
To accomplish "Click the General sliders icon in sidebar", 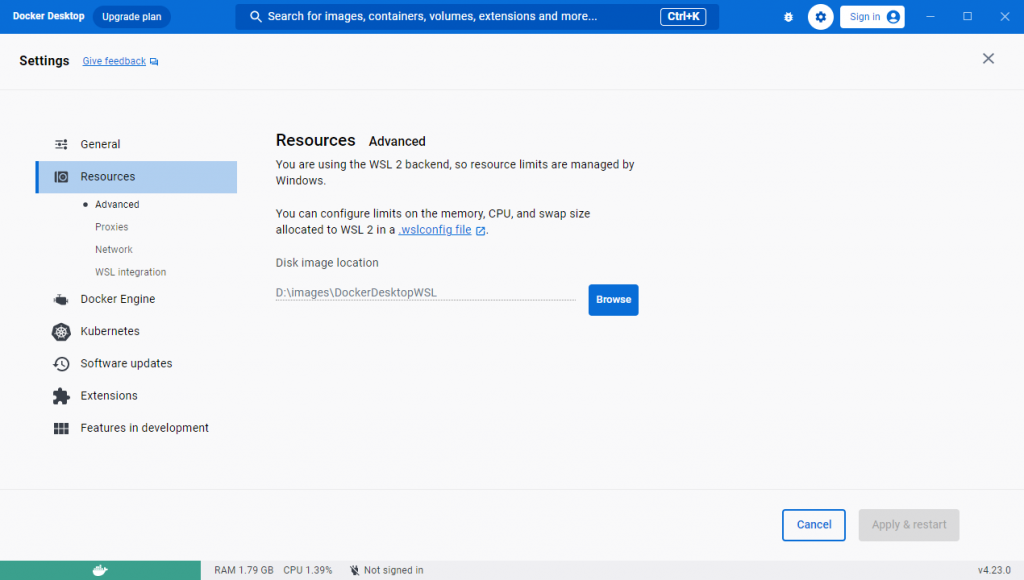I will pyautogui.click(x=61, y=144).
